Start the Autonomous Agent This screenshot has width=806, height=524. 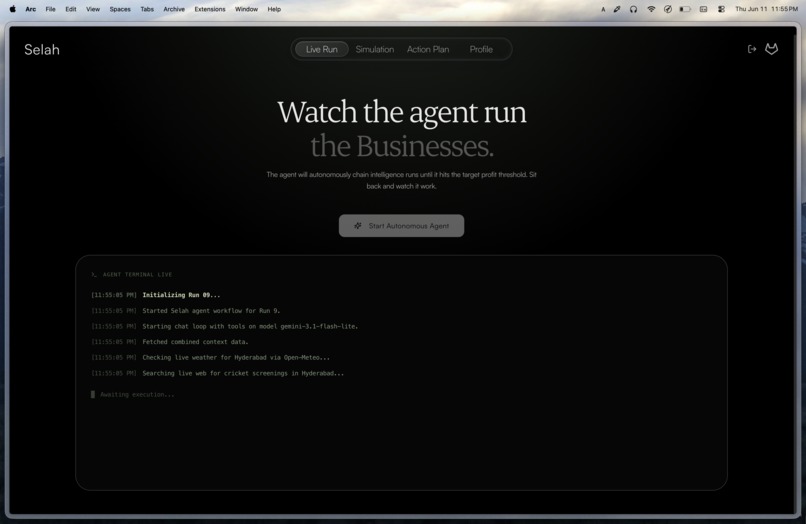tap(401, 226)
